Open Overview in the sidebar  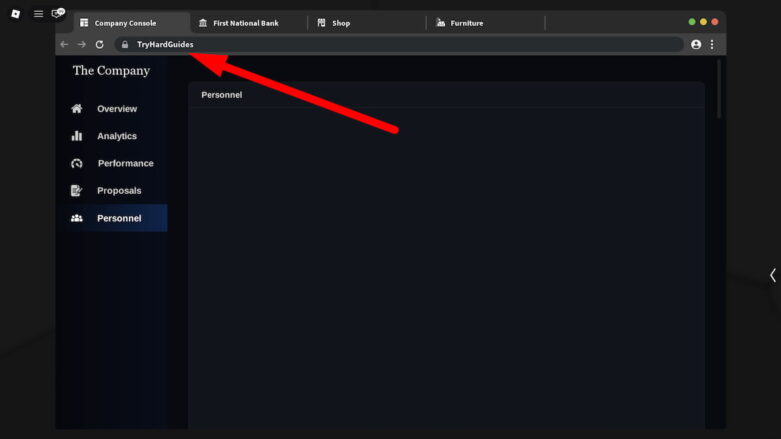click(116, 109)
